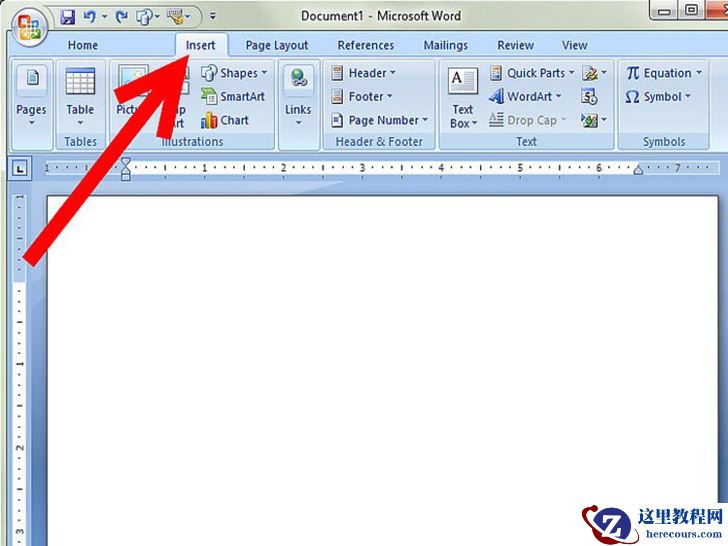Click the Signature Line icon
The width and height of the screenshot is (728, 546).
click(590, 73)
